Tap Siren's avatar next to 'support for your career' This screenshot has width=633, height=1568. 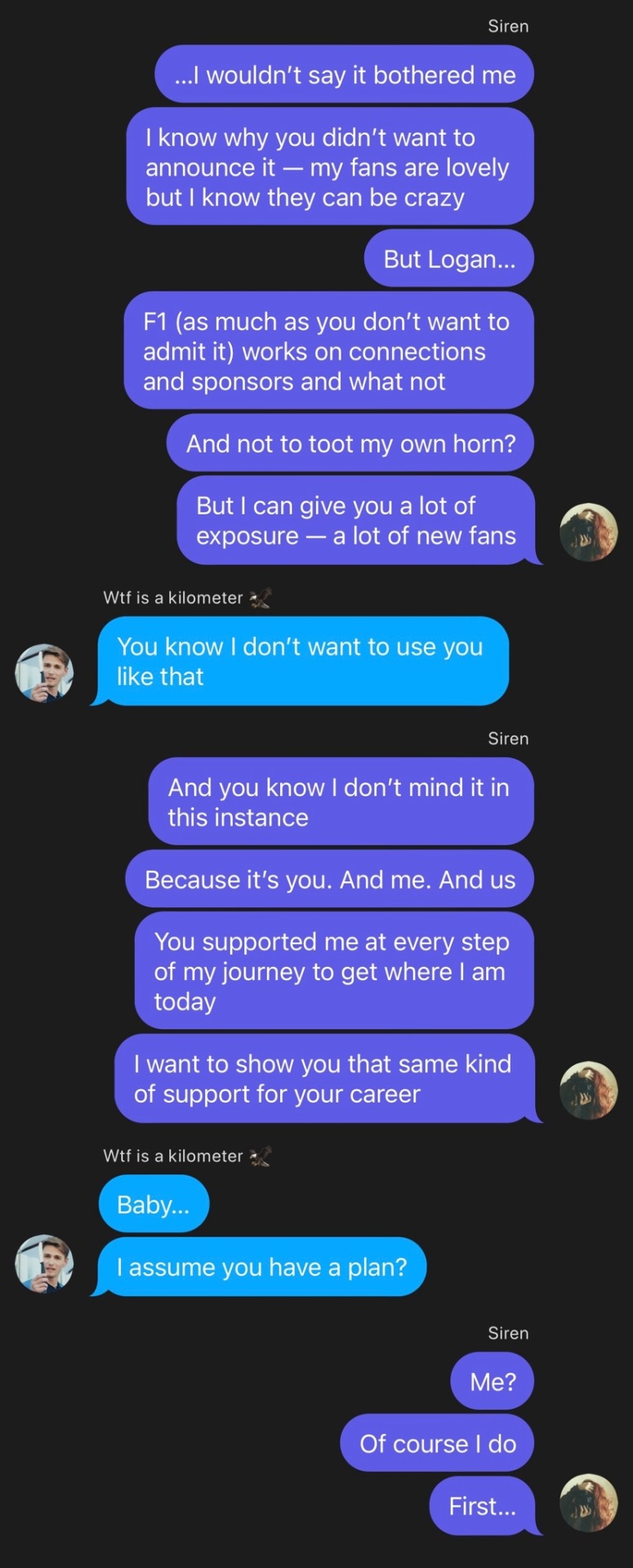[588, 1091]
